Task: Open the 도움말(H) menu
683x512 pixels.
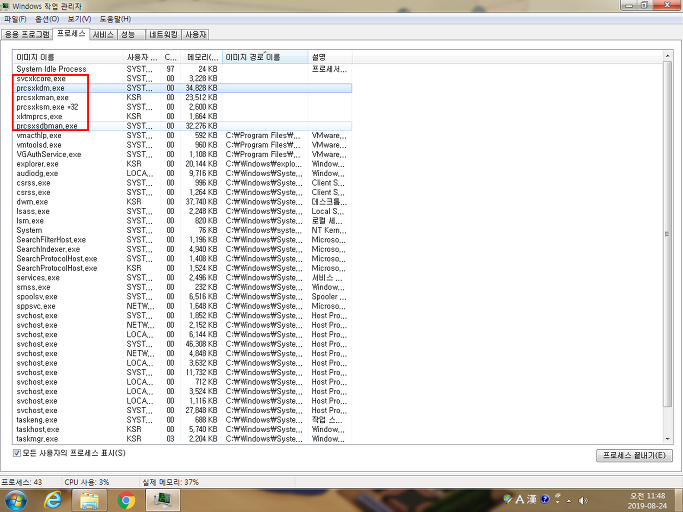Action: (115, 19)
